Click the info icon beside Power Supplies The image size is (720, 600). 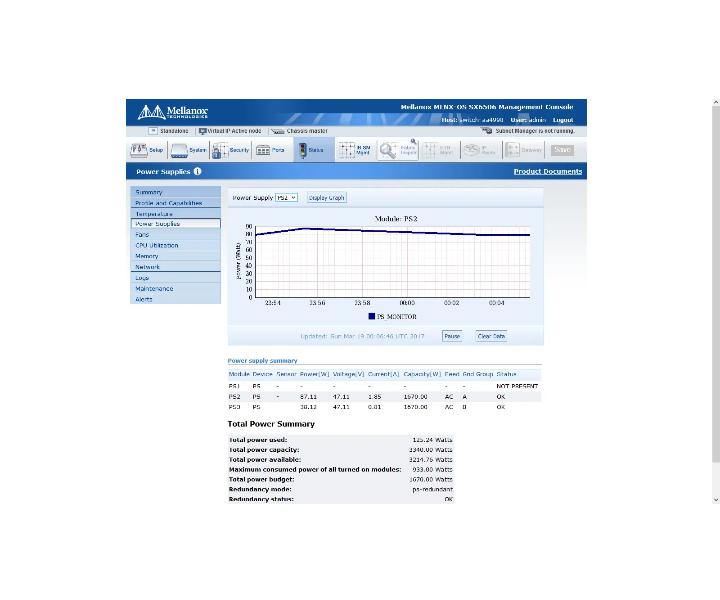197,172
